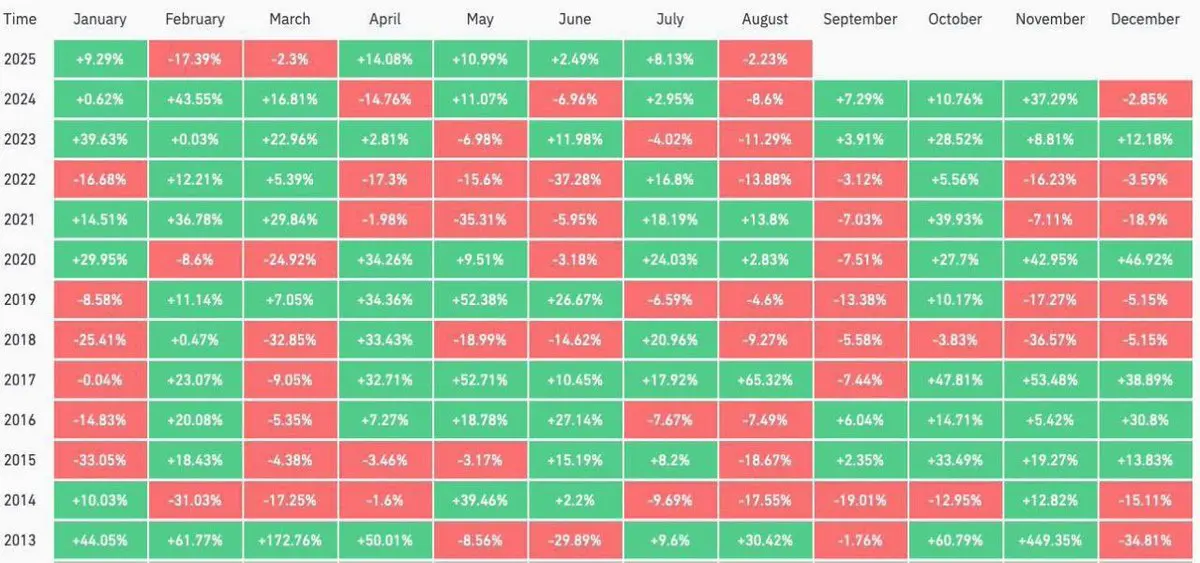The width and height of the screenshot is (1200, 563).
Task: Select the 2025 row label
Action: 20,59
